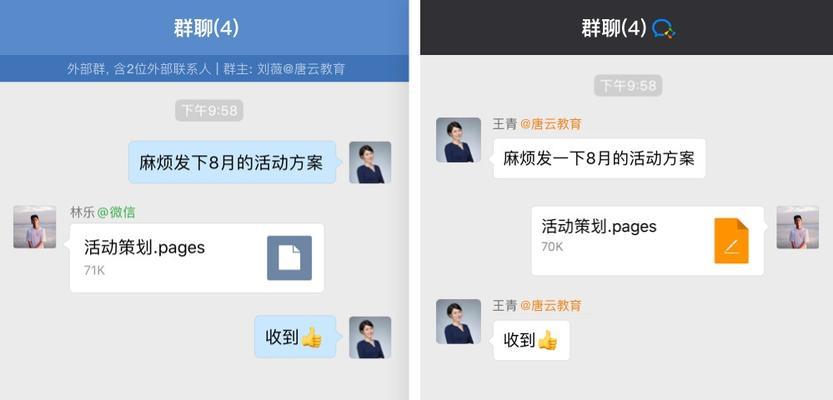Image resolution: width=833 pixels, height=400 pixels.
Task: Open the orange Pages file icon
Action: click(x=731, y=241)
